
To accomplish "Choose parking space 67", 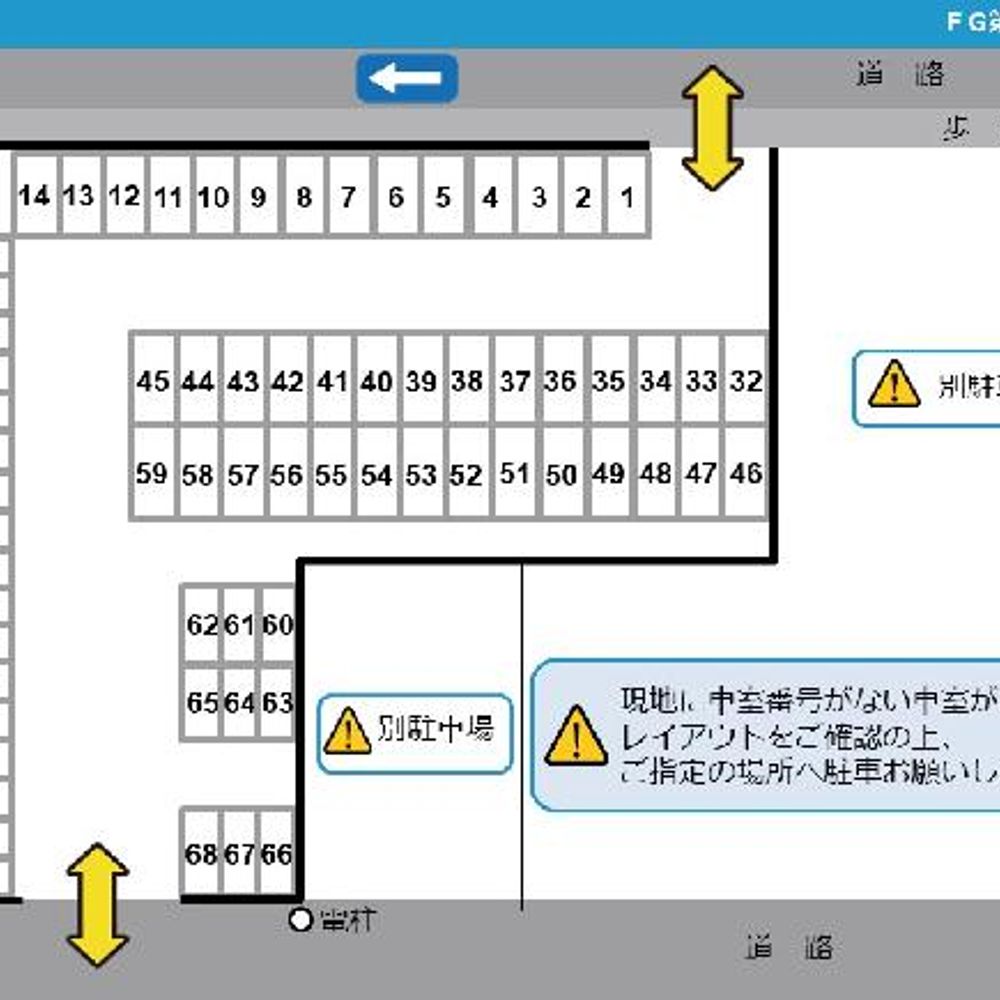I will pos(240,853).
